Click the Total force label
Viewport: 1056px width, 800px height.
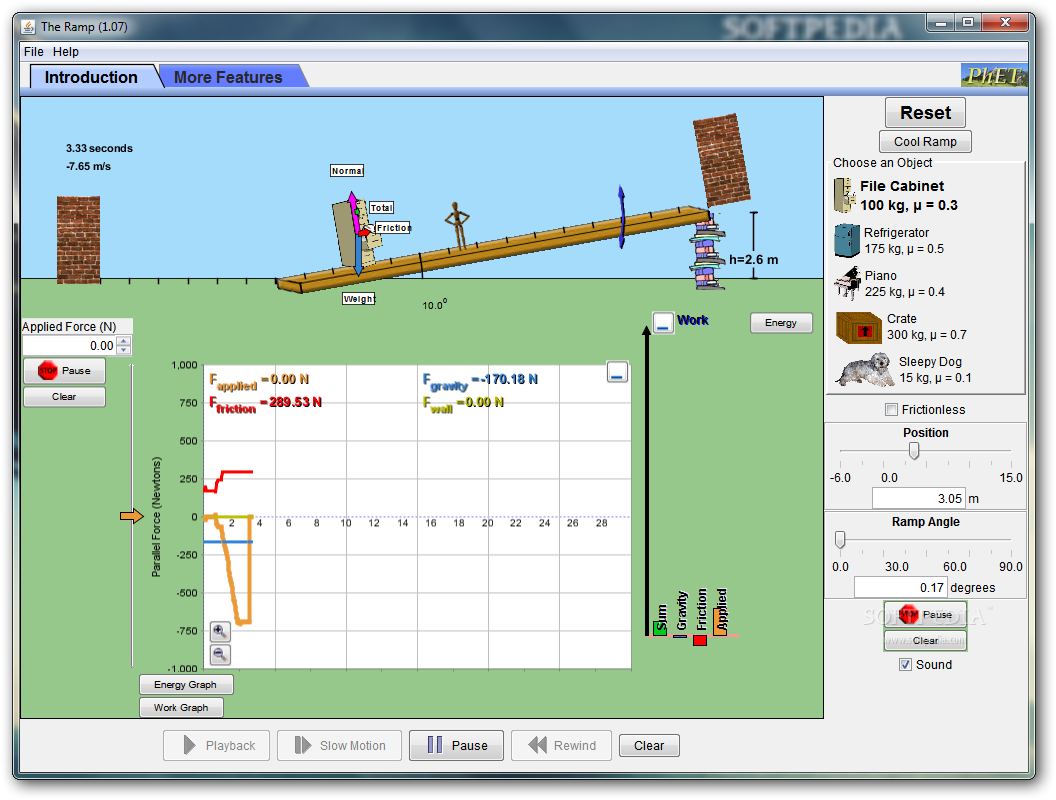(381, 208)
